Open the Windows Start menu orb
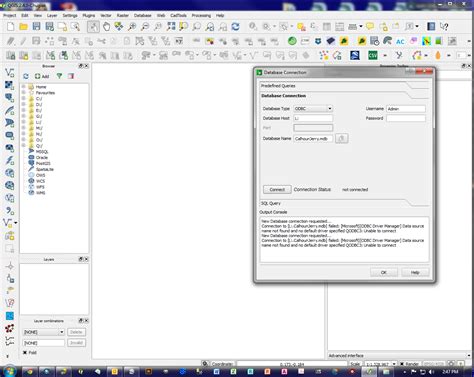This screenshot has width=474, height=377. click(9, 371)
